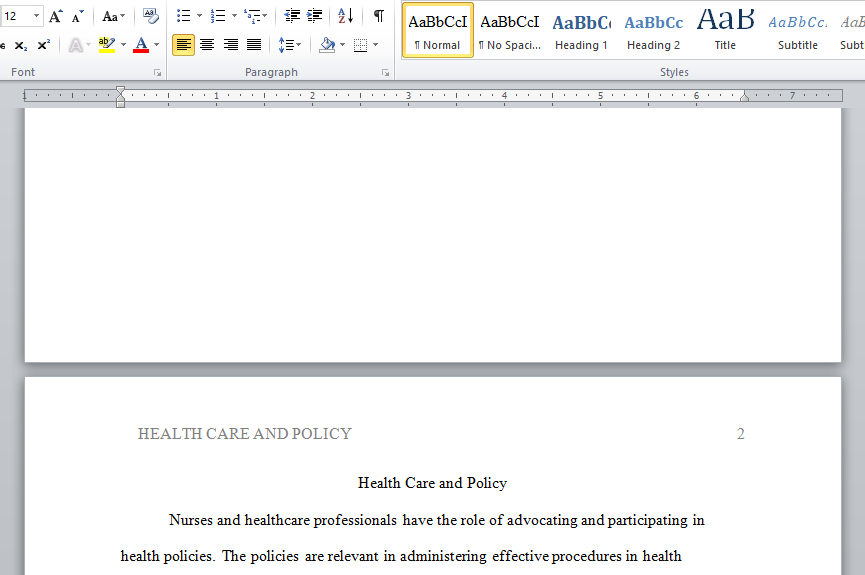
Task: Open line and paragraph spacing menu
Action: coord(290,45)
